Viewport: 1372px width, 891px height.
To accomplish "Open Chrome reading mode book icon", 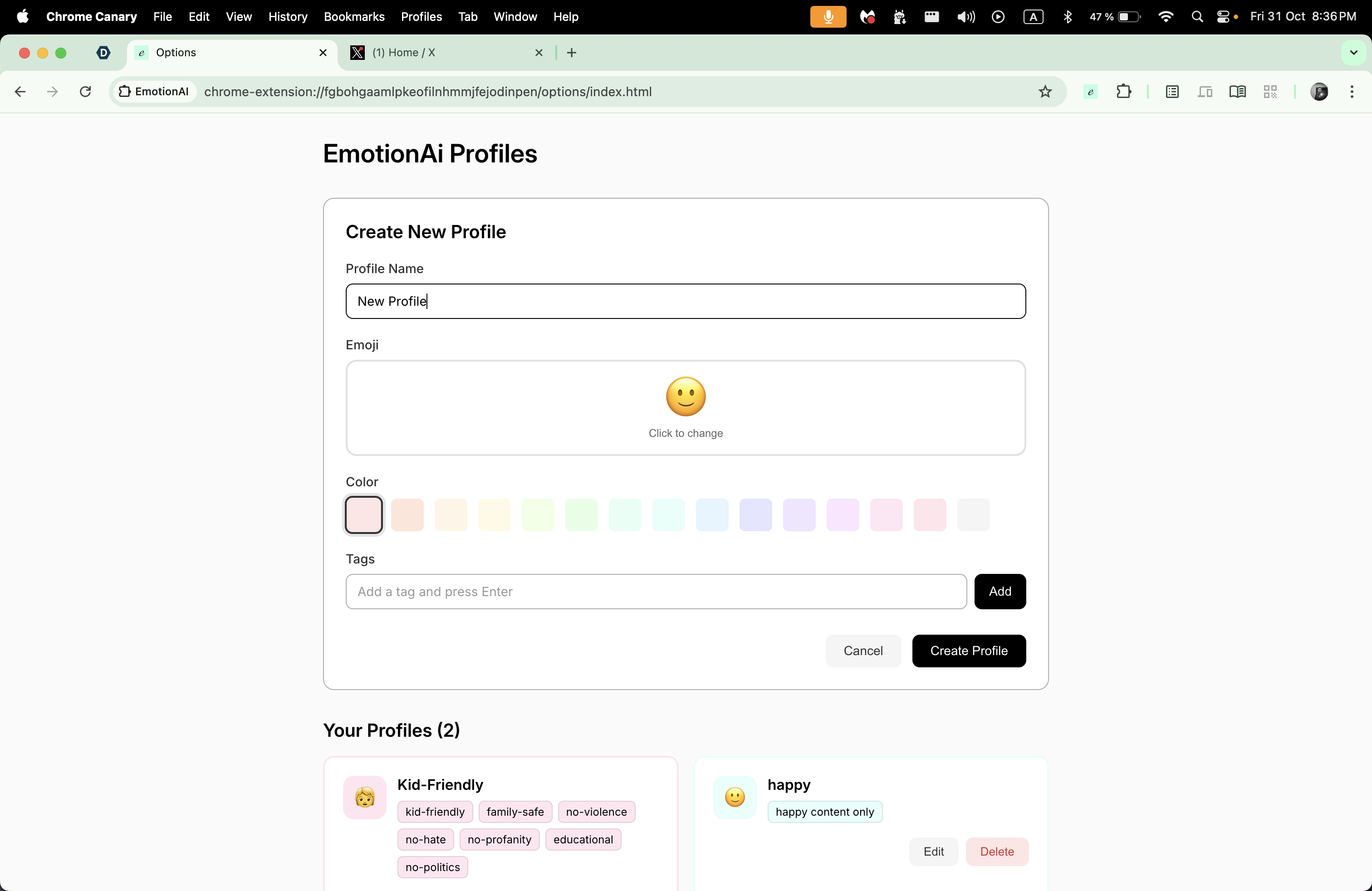I will click(x=1237, y=92).
